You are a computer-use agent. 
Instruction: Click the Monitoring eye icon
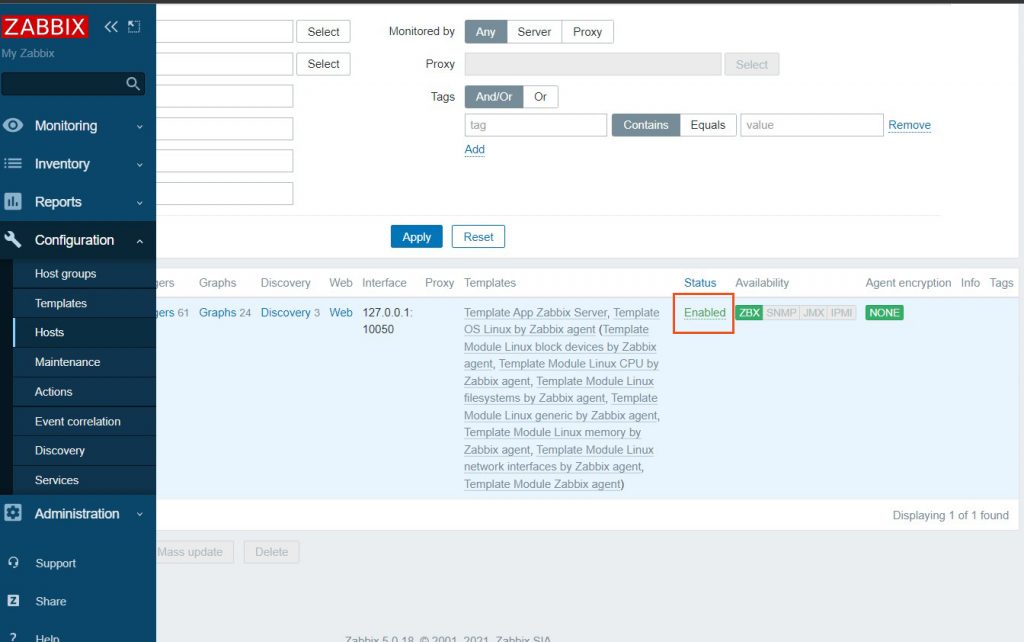(x=12, y=125)
